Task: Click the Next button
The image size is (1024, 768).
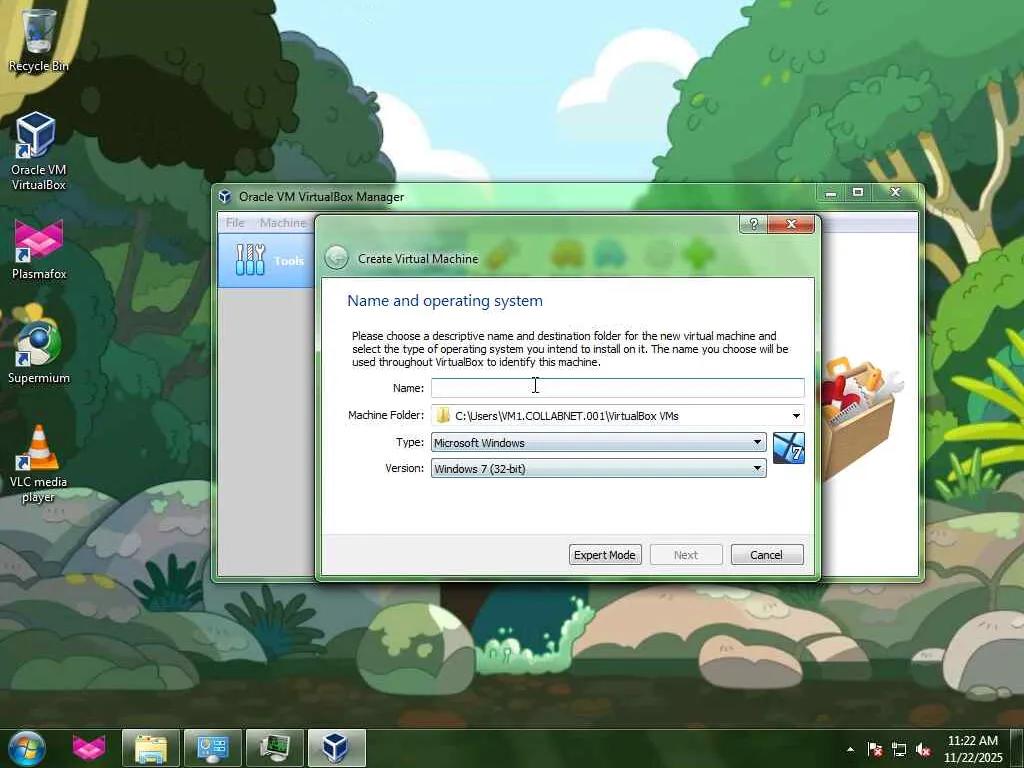Action: tap(686, 554)
